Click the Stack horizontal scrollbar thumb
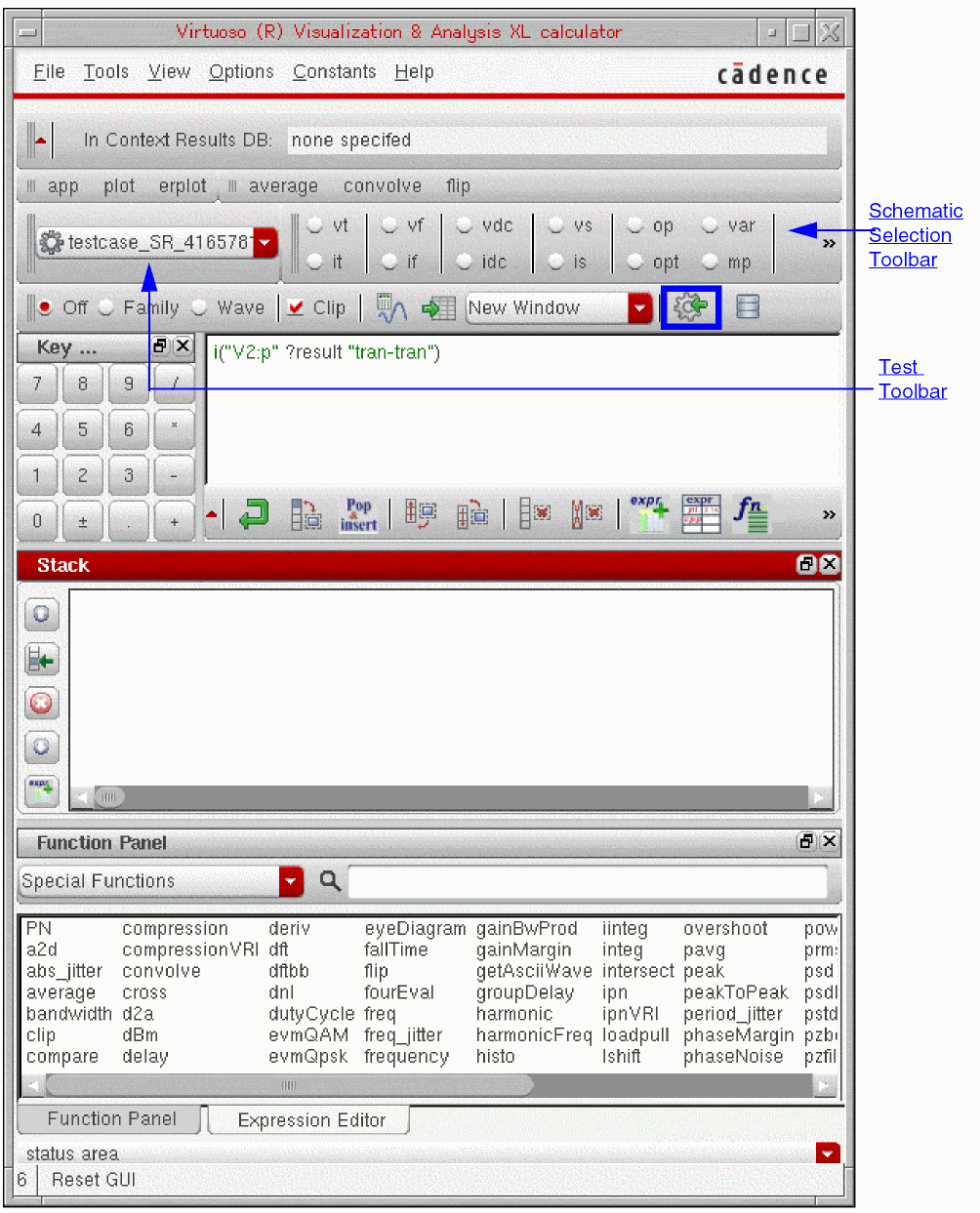Viewport: 980px width, 1213px height. pyautogui.click(x=109, y=797)
